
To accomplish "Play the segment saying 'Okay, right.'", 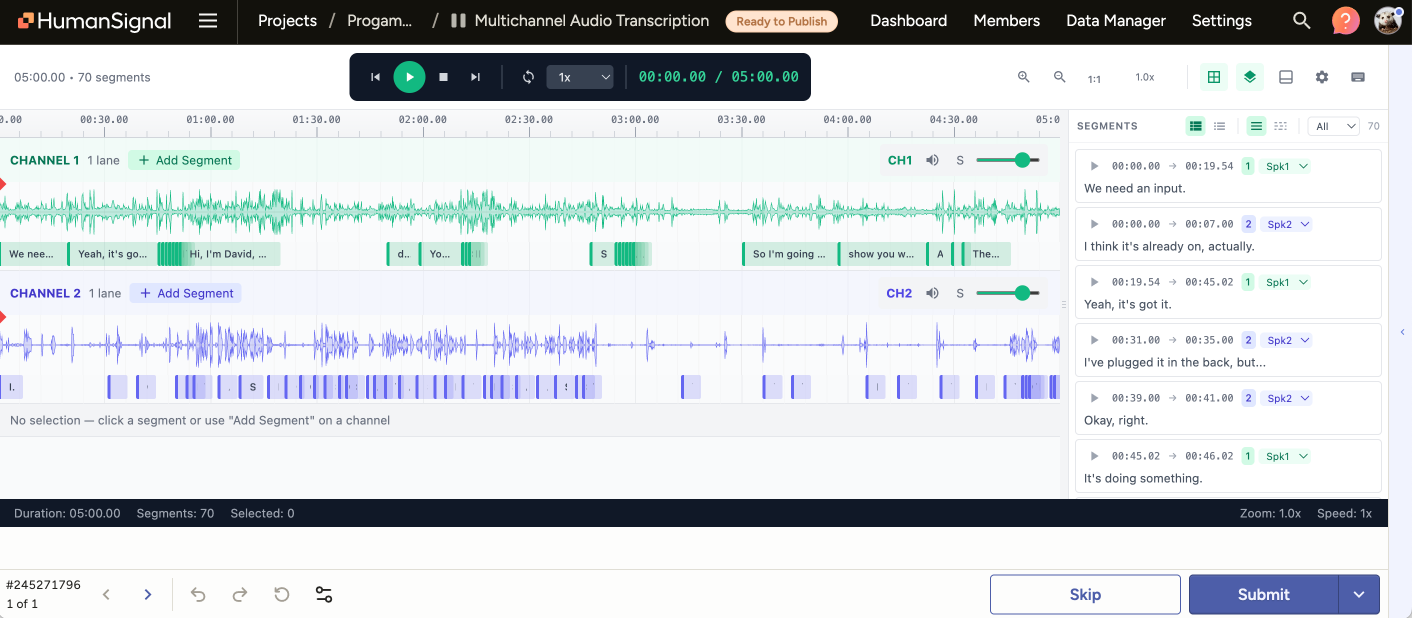I will [1093, 398].
